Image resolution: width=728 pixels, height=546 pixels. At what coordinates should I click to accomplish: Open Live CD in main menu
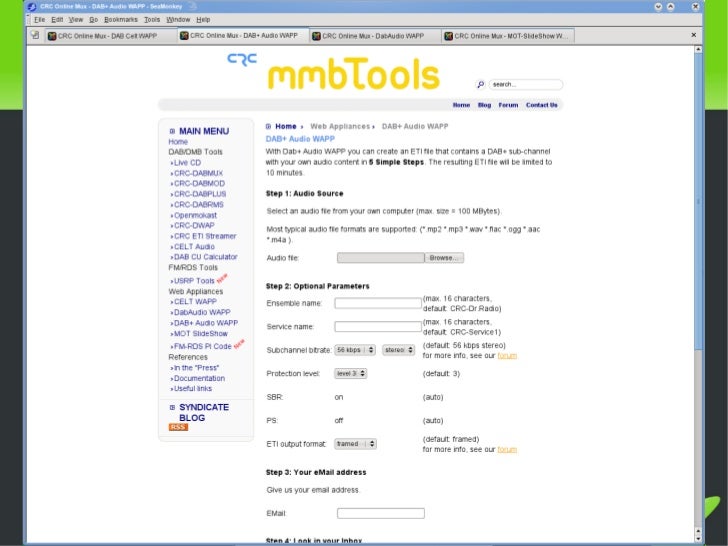click(x=187, y=162)
